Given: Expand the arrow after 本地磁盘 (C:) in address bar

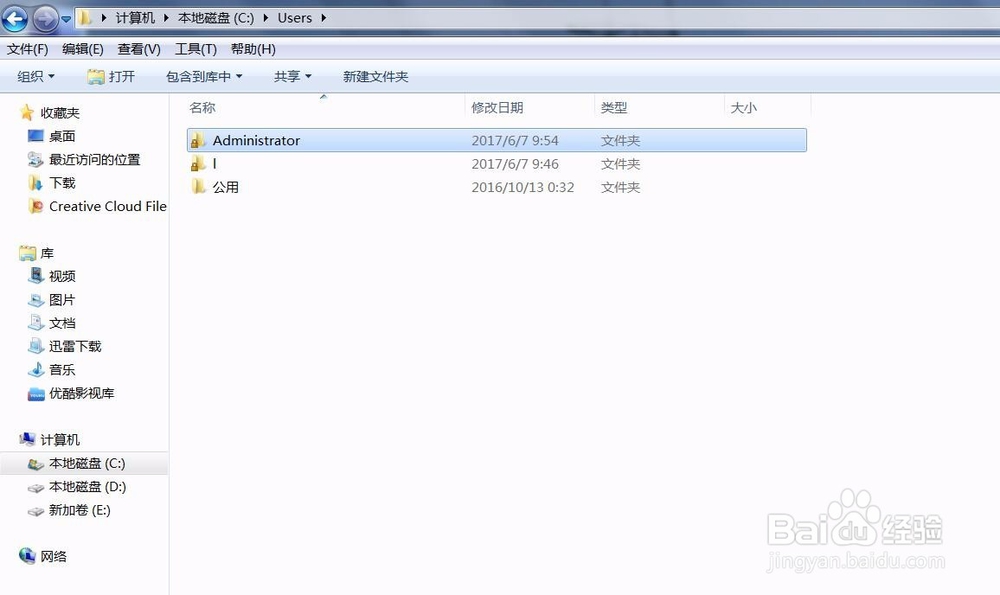Looking at the screenshot, I should coord(265,18).
